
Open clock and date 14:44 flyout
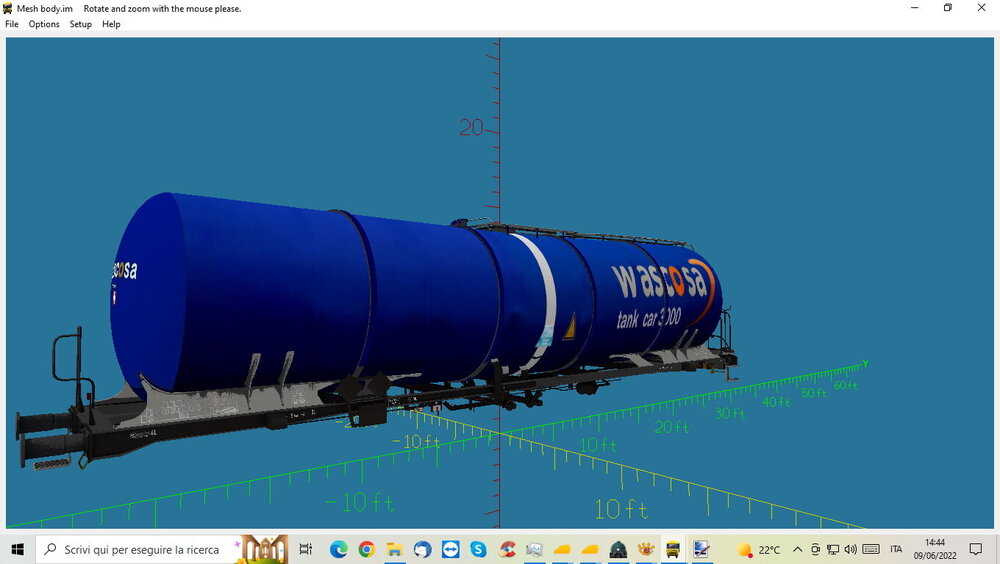[x=935, y=549]
